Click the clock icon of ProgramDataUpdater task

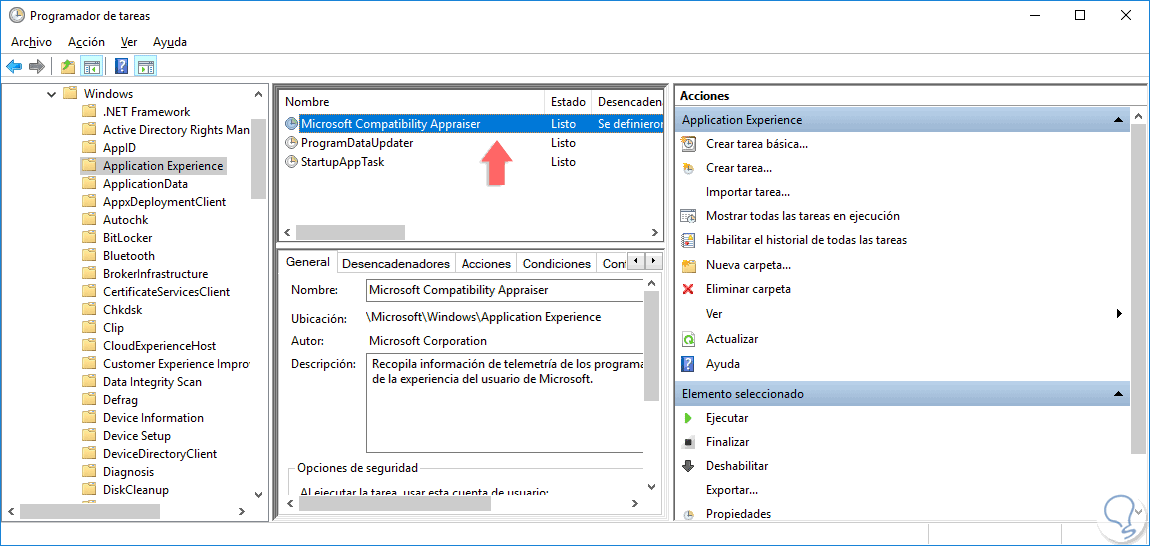coord(291,143)
